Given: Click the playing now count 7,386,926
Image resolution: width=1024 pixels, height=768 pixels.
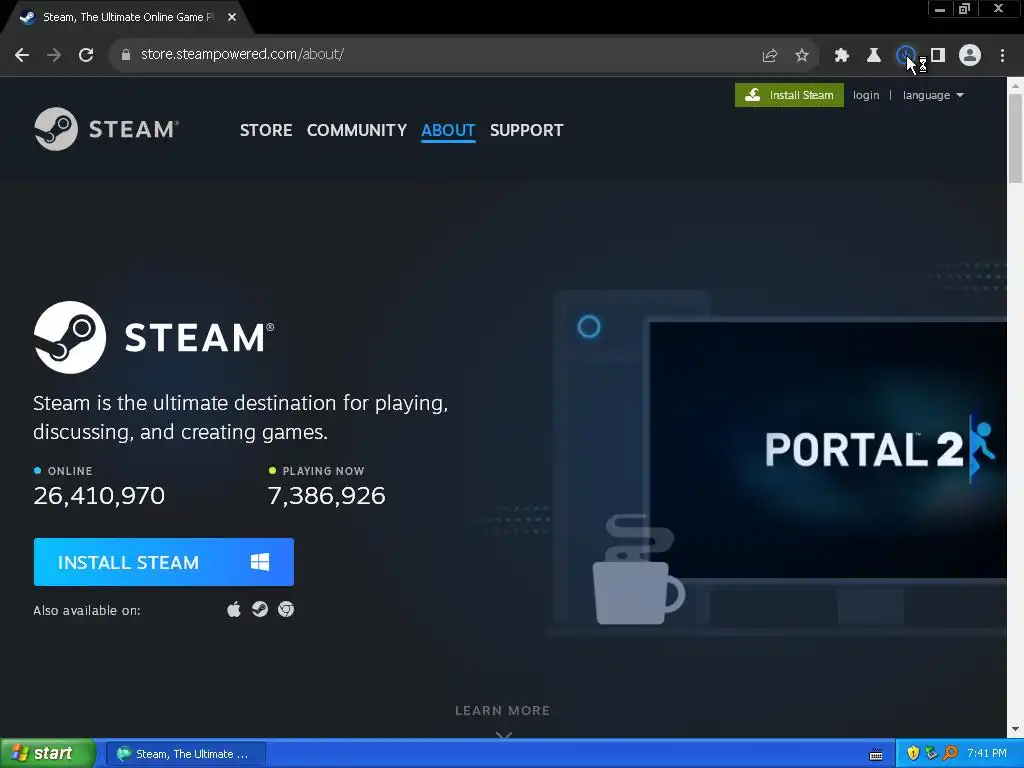Looking at the screenshot, I should click(327, 496).
